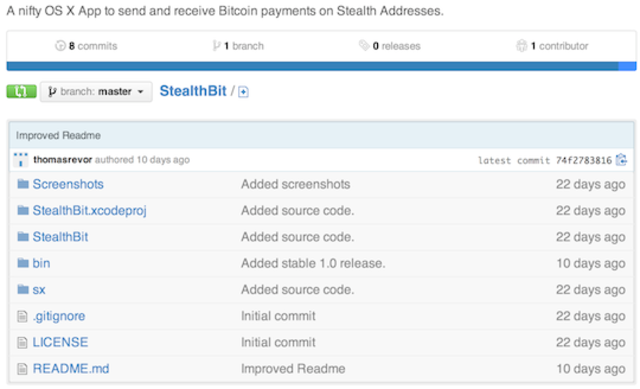This screenshot has width=640, height=389.
Task: Click the 10 days ago timestamp on bin row
Action: pos(591,263)
